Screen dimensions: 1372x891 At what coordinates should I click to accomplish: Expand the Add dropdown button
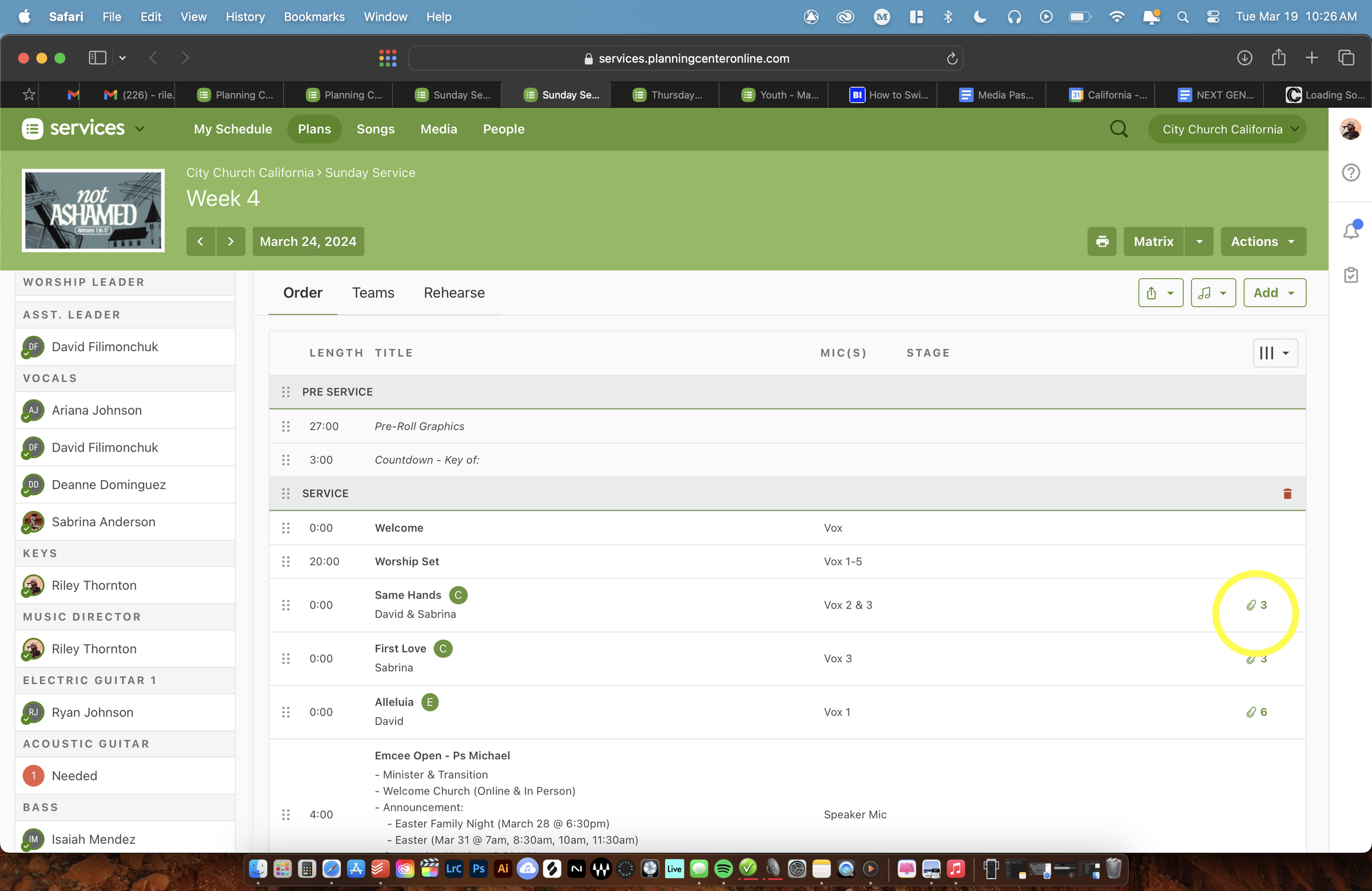tap(1274, 293)
